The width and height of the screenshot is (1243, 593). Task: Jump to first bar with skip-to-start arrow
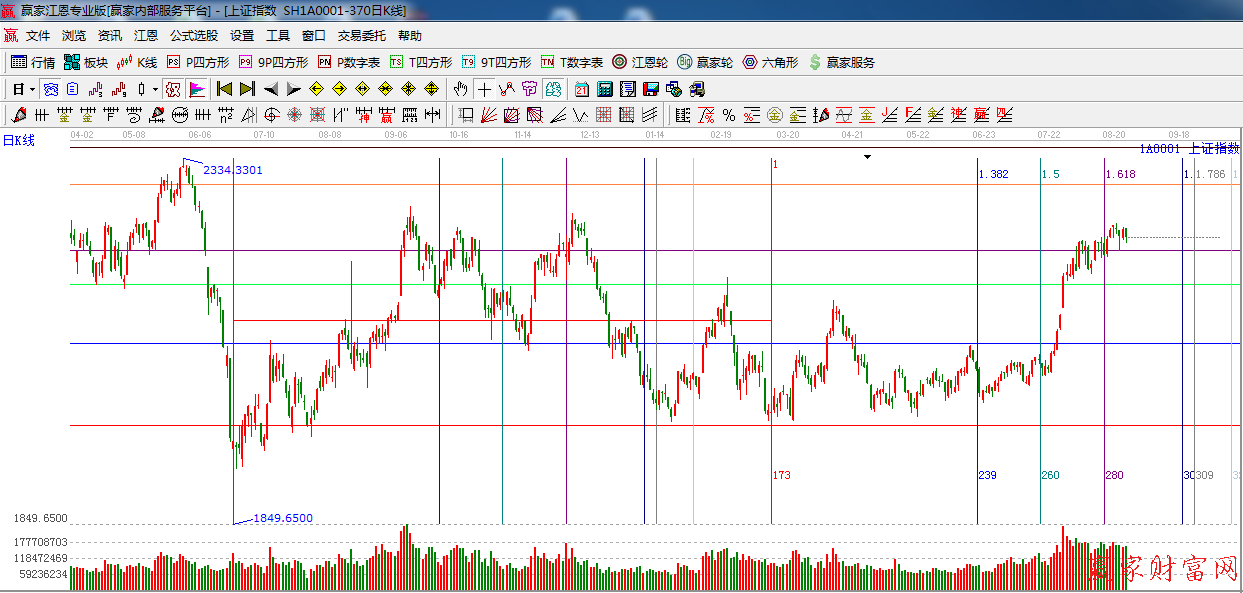[224, 89]
